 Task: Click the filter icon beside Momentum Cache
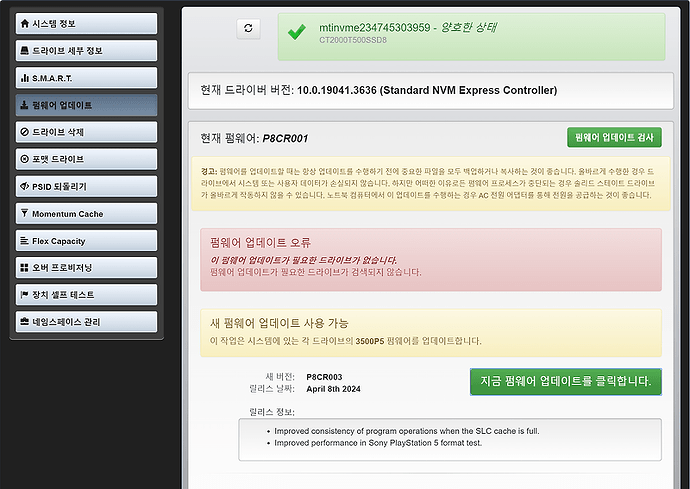(25, 214)
